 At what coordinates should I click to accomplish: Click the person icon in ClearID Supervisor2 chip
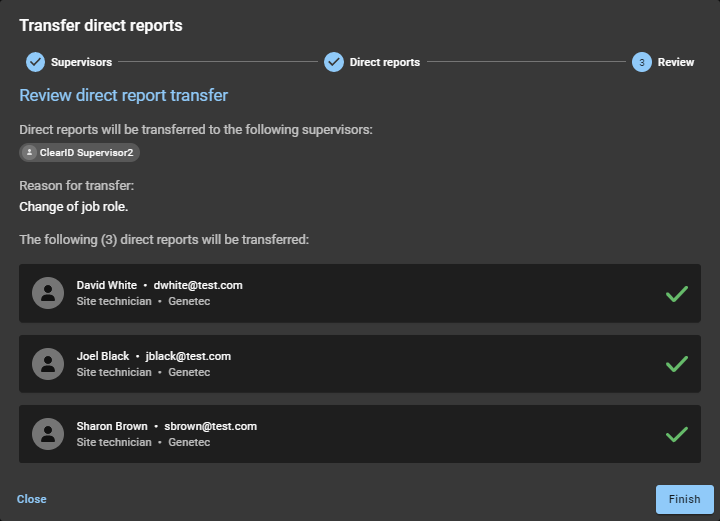[30, 153]
